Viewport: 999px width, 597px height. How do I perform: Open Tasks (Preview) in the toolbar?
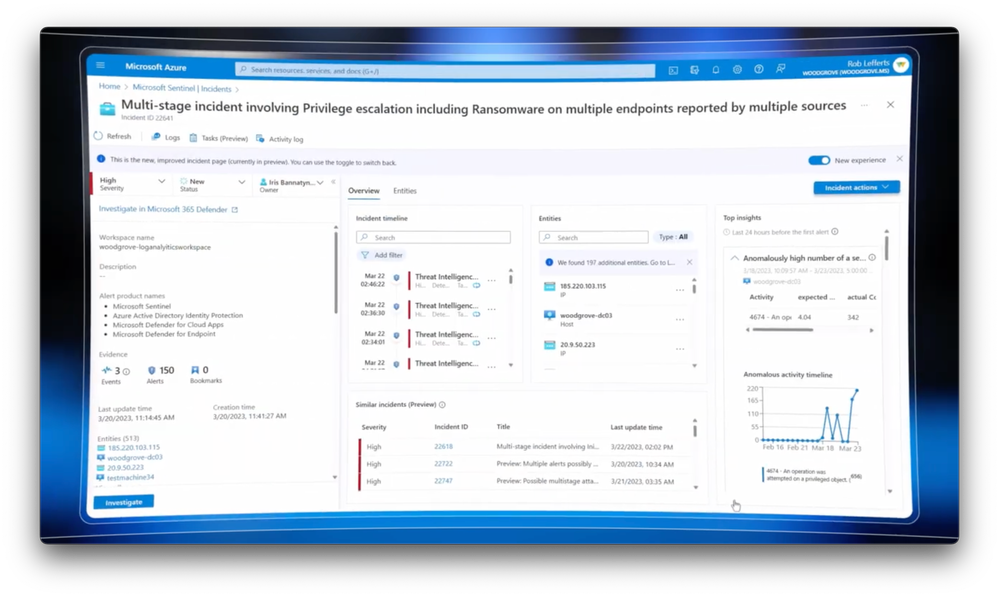tap(219, 138)
